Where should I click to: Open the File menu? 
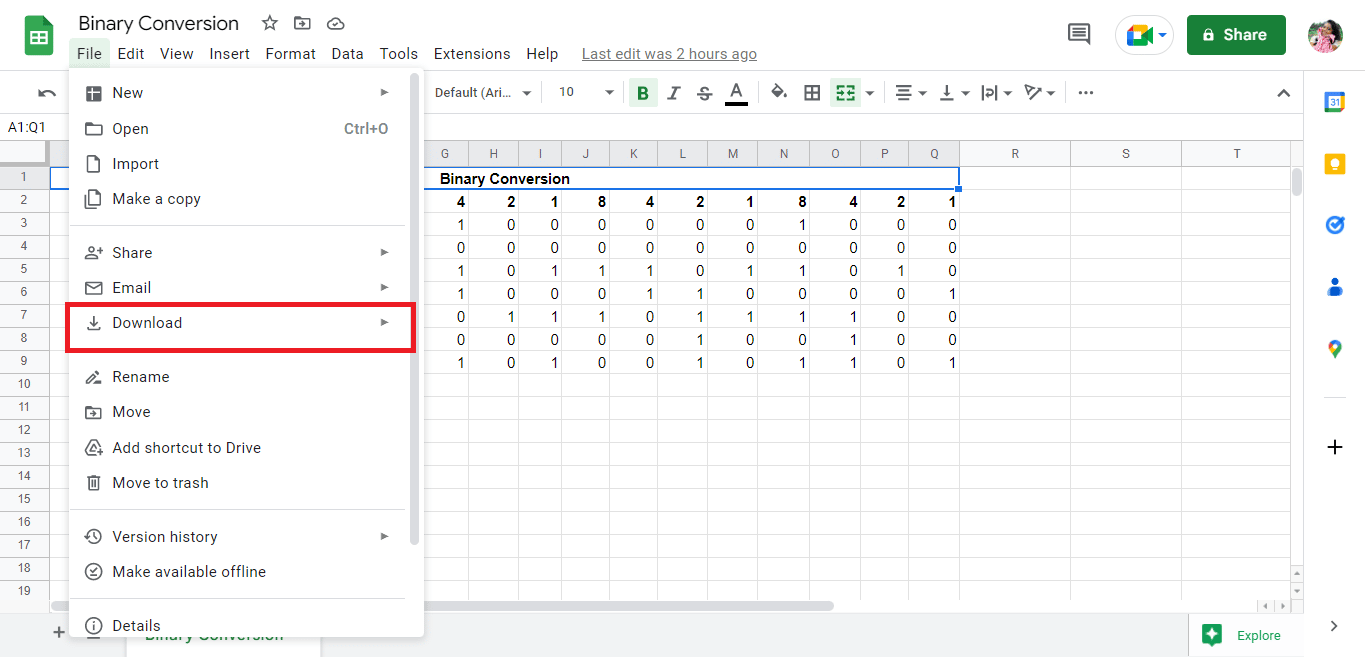tap(89, 54)
